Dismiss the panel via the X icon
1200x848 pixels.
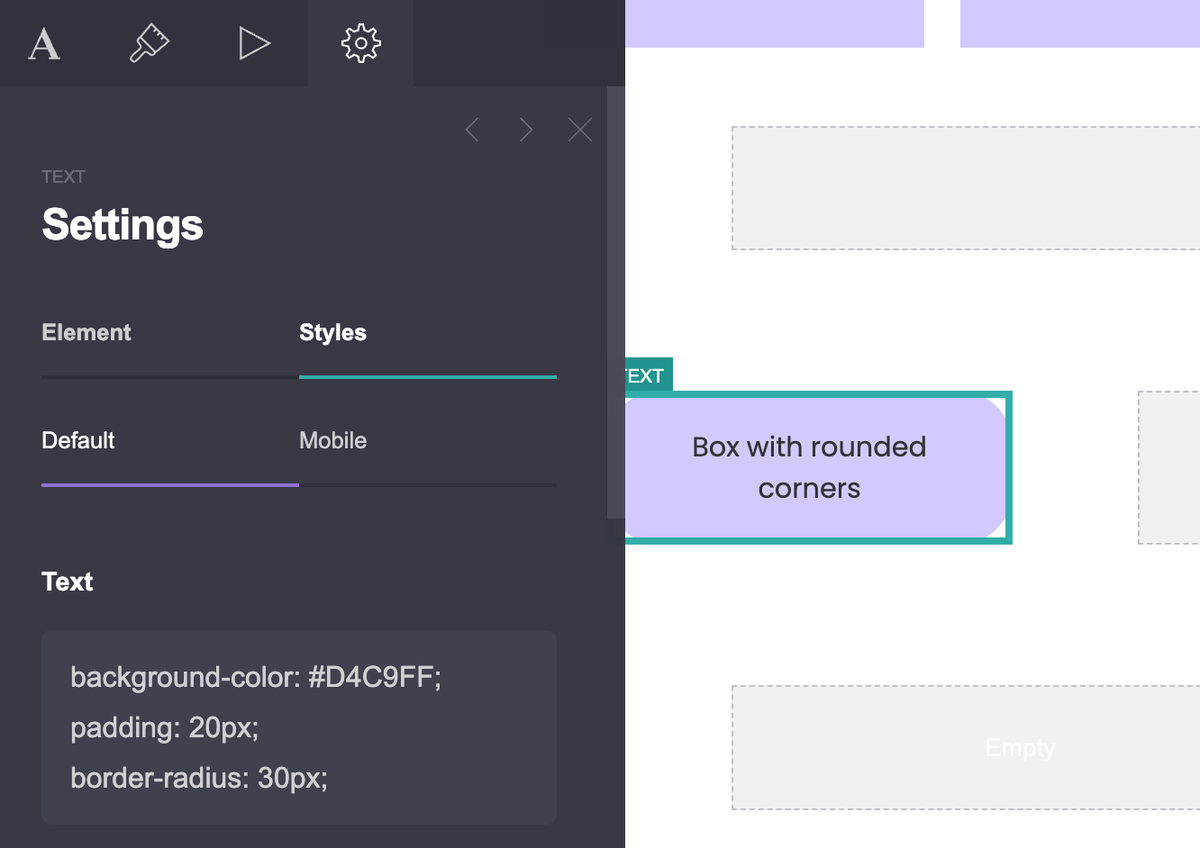tap(580, 129)
